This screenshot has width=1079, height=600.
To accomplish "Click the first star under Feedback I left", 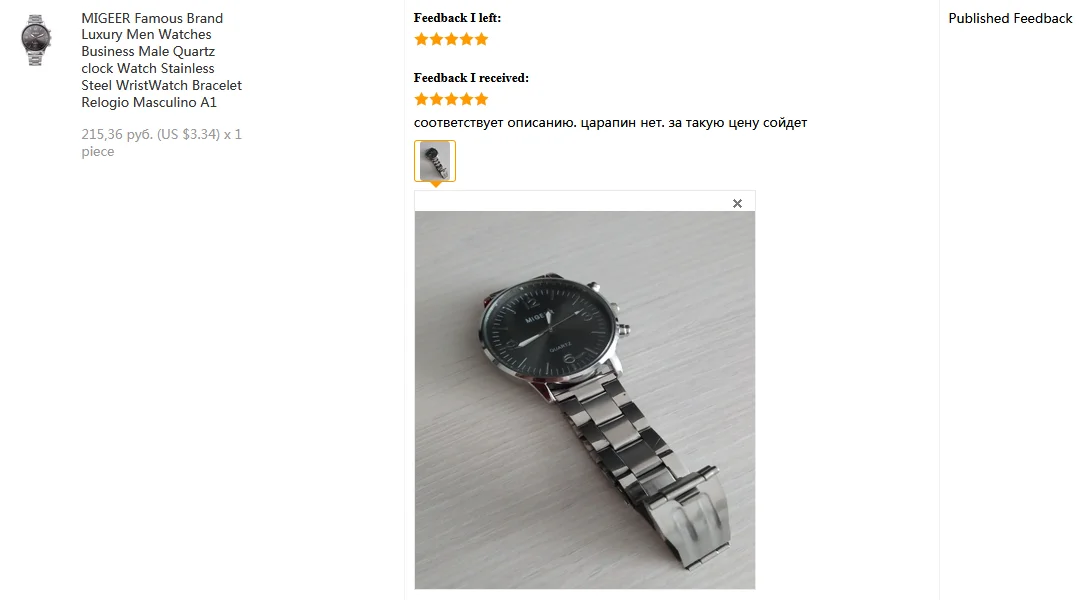I will pyautogui.click(x=421, y=39).
